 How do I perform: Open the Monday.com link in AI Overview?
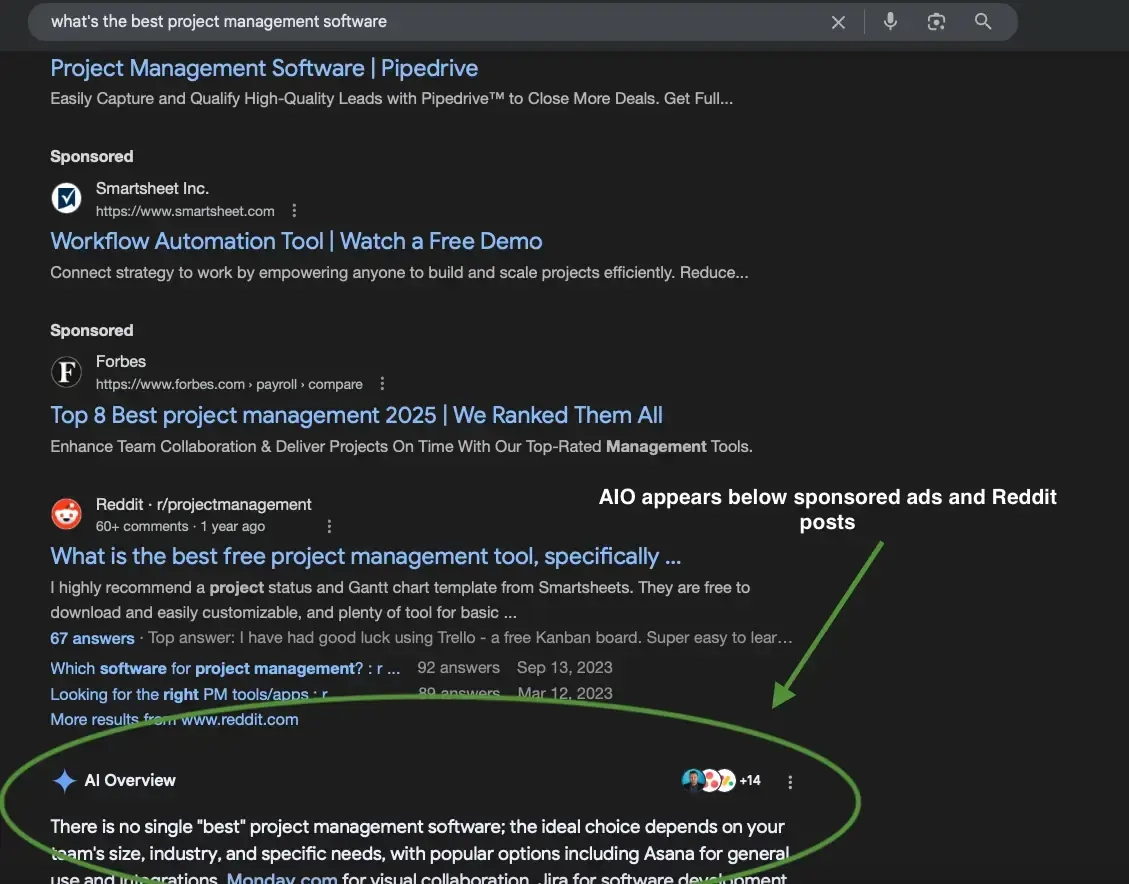point(282,878)
